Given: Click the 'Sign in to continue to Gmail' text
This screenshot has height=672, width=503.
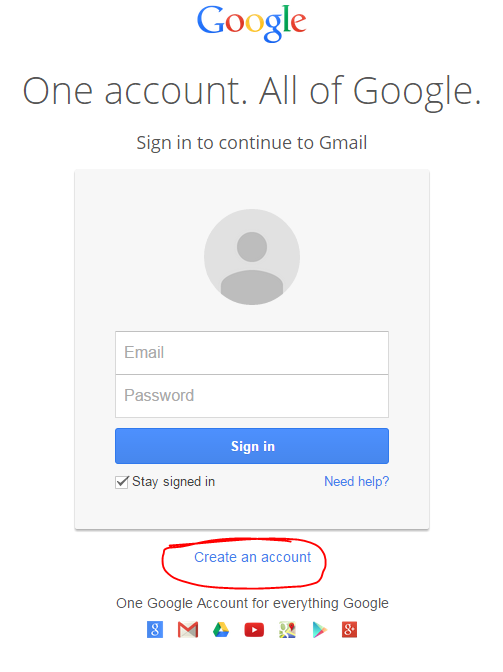Looking at the screenshot, I should [x=252, y=144].
